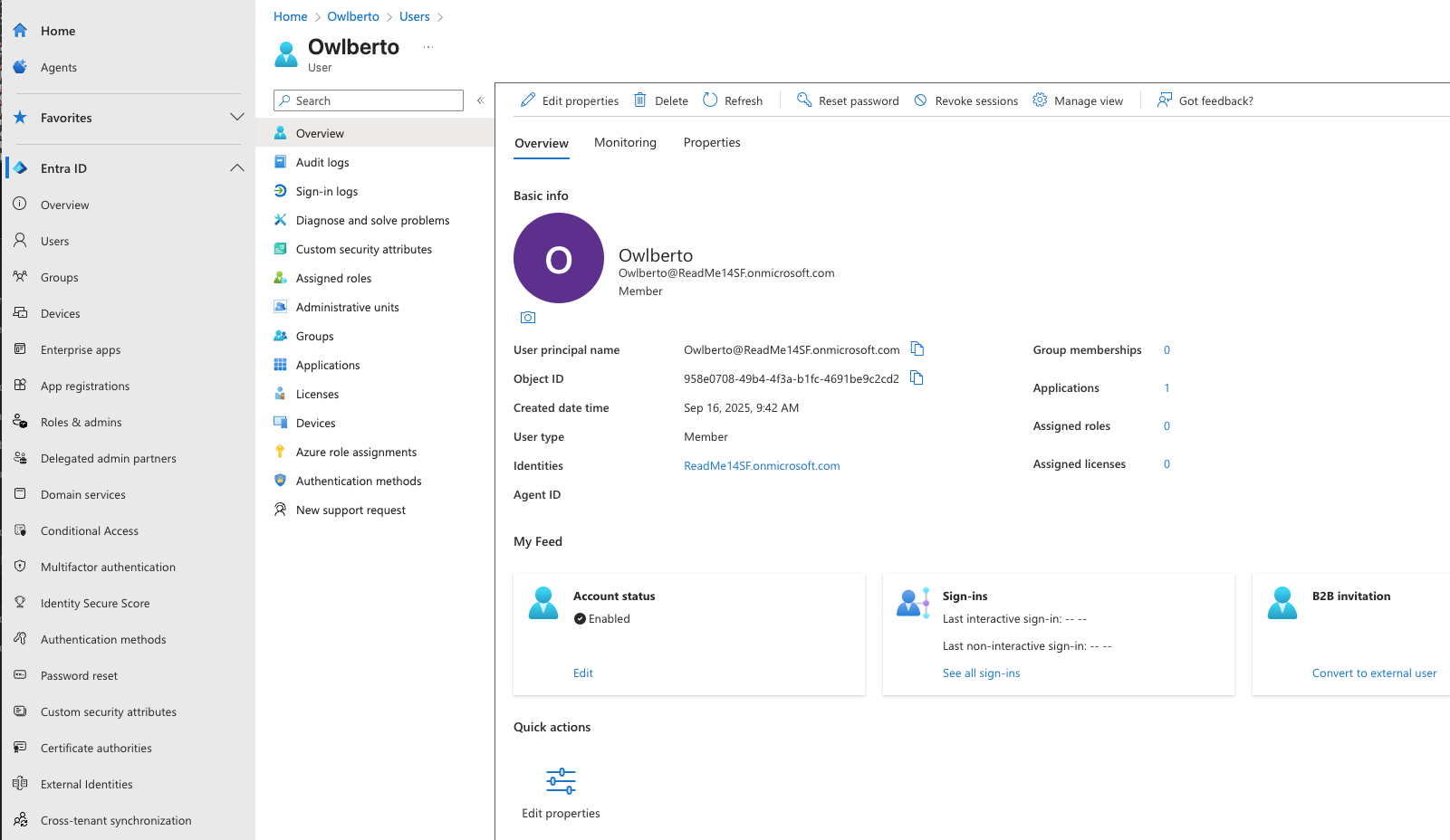Click Reset password in the toolbar
The image size is (1450, 840).
tap(848, 100)
